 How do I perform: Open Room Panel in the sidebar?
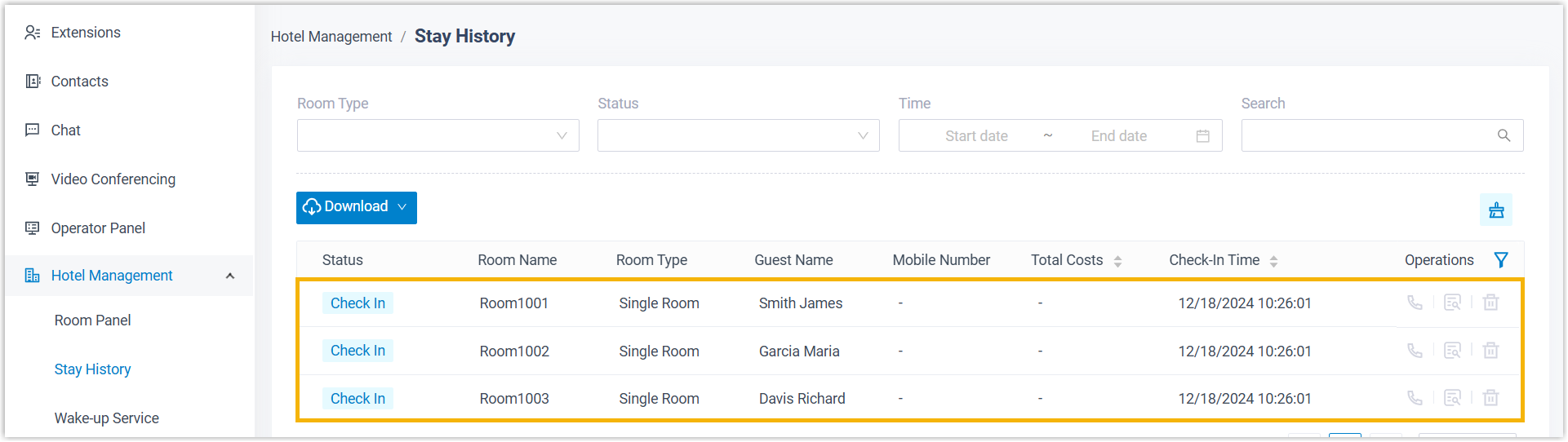(x=92, y=320)
